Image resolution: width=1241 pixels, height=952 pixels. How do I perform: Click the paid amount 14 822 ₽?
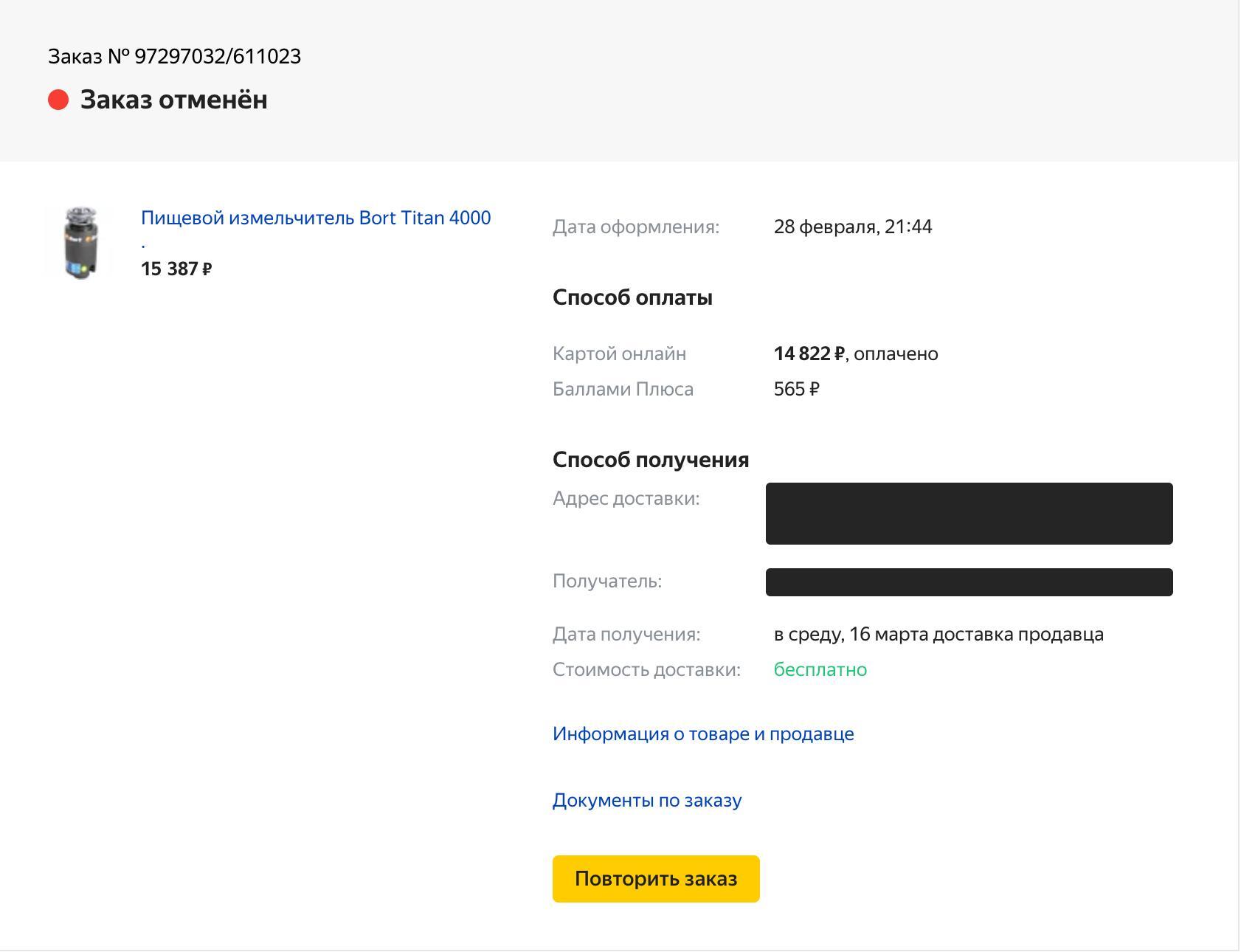[809, 353]
